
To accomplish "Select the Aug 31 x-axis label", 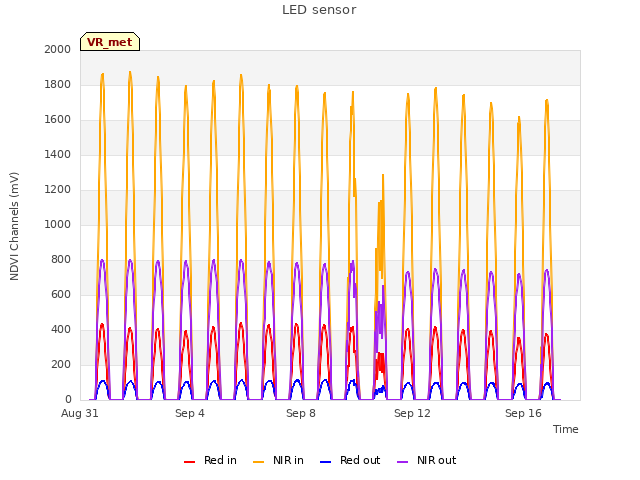I will (80, 413).
